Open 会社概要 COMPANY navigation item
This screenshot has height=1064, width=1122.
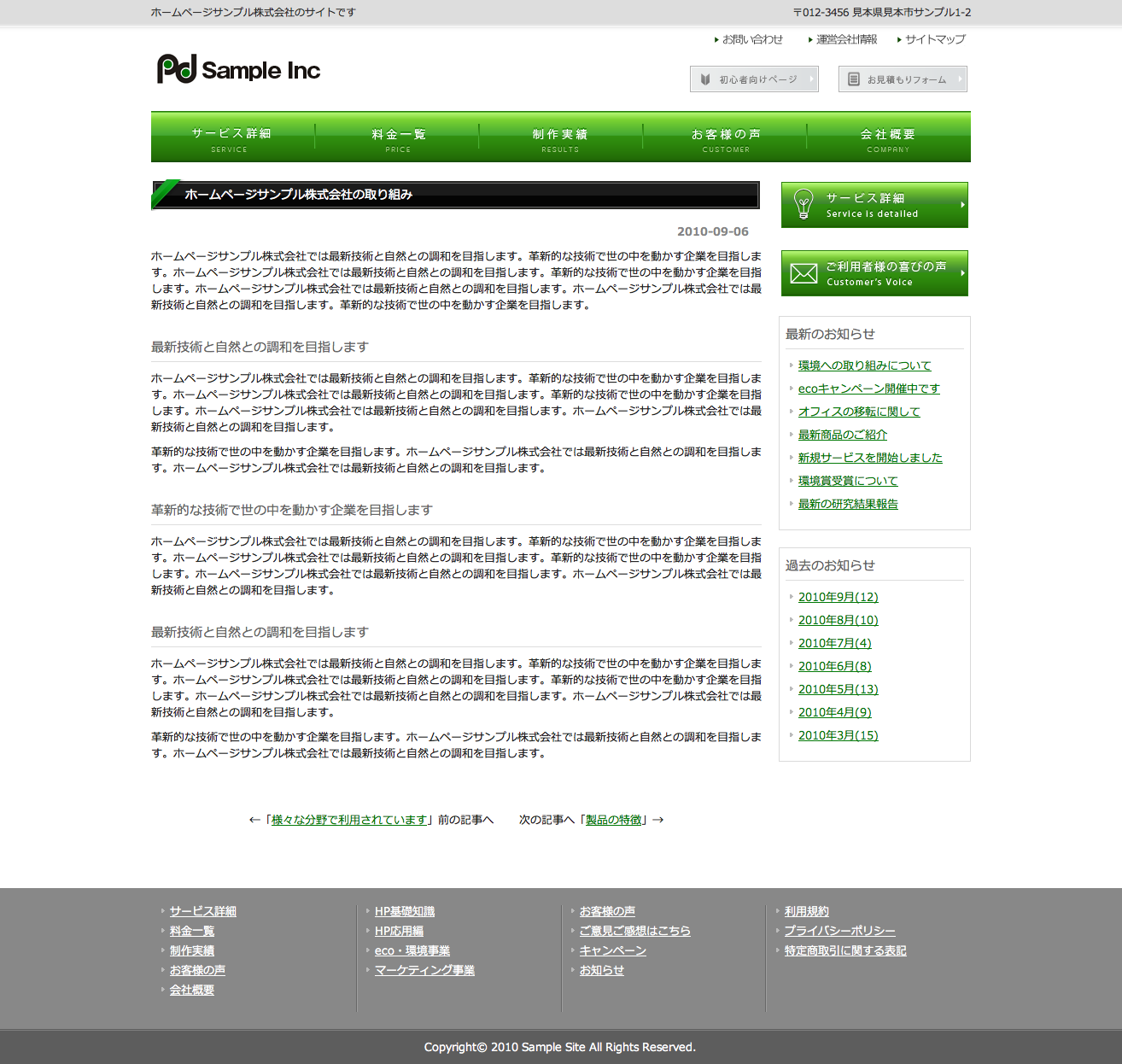888,138
